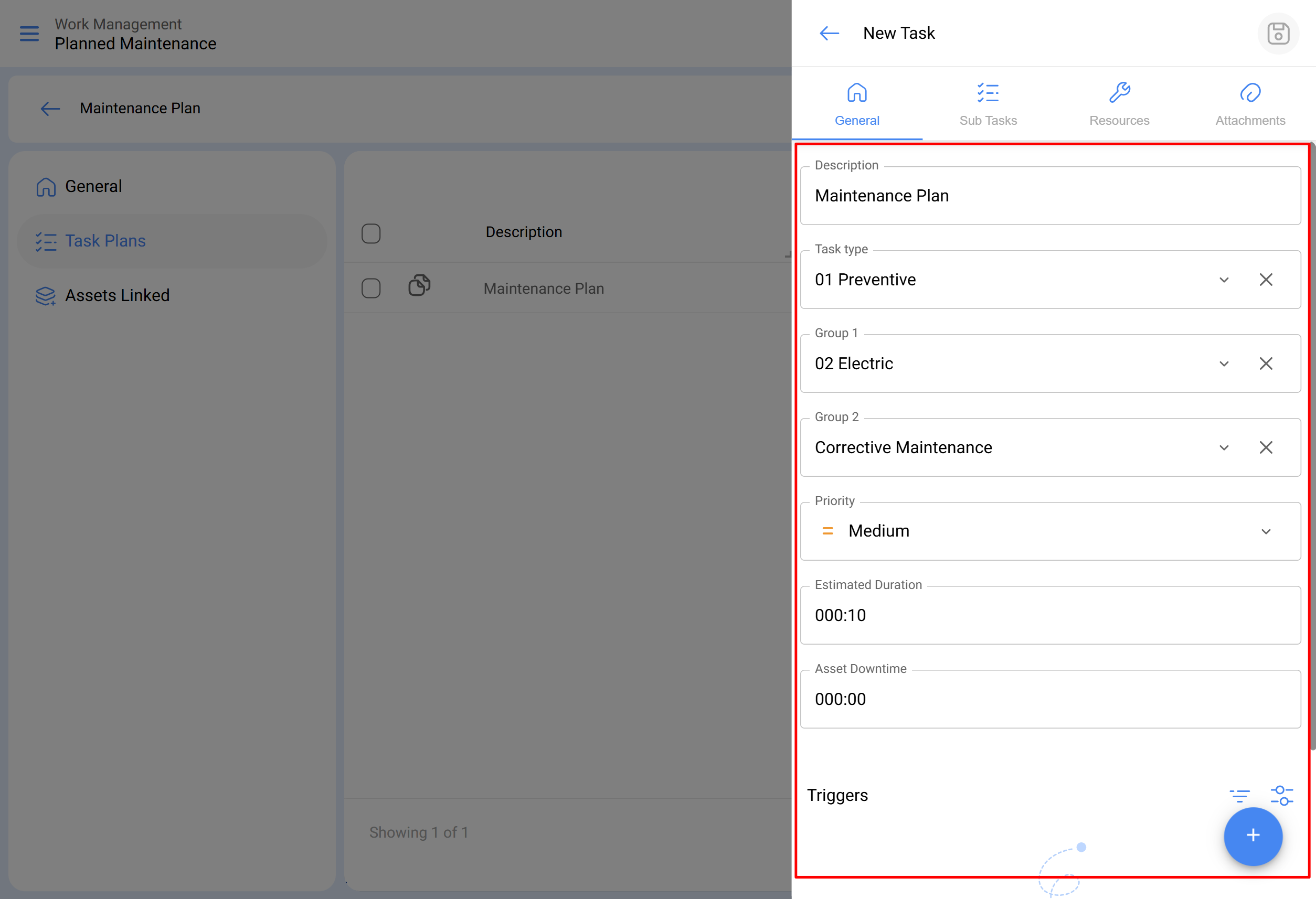Expand the Task type dropdown

(x=1224, y=280)
